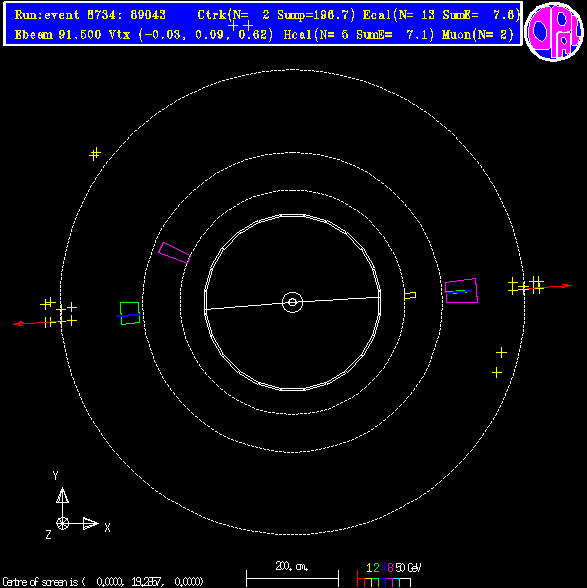587x588 pixels.
Task: Click the tilted magenta box at upper-left
Action: point(174,253)
